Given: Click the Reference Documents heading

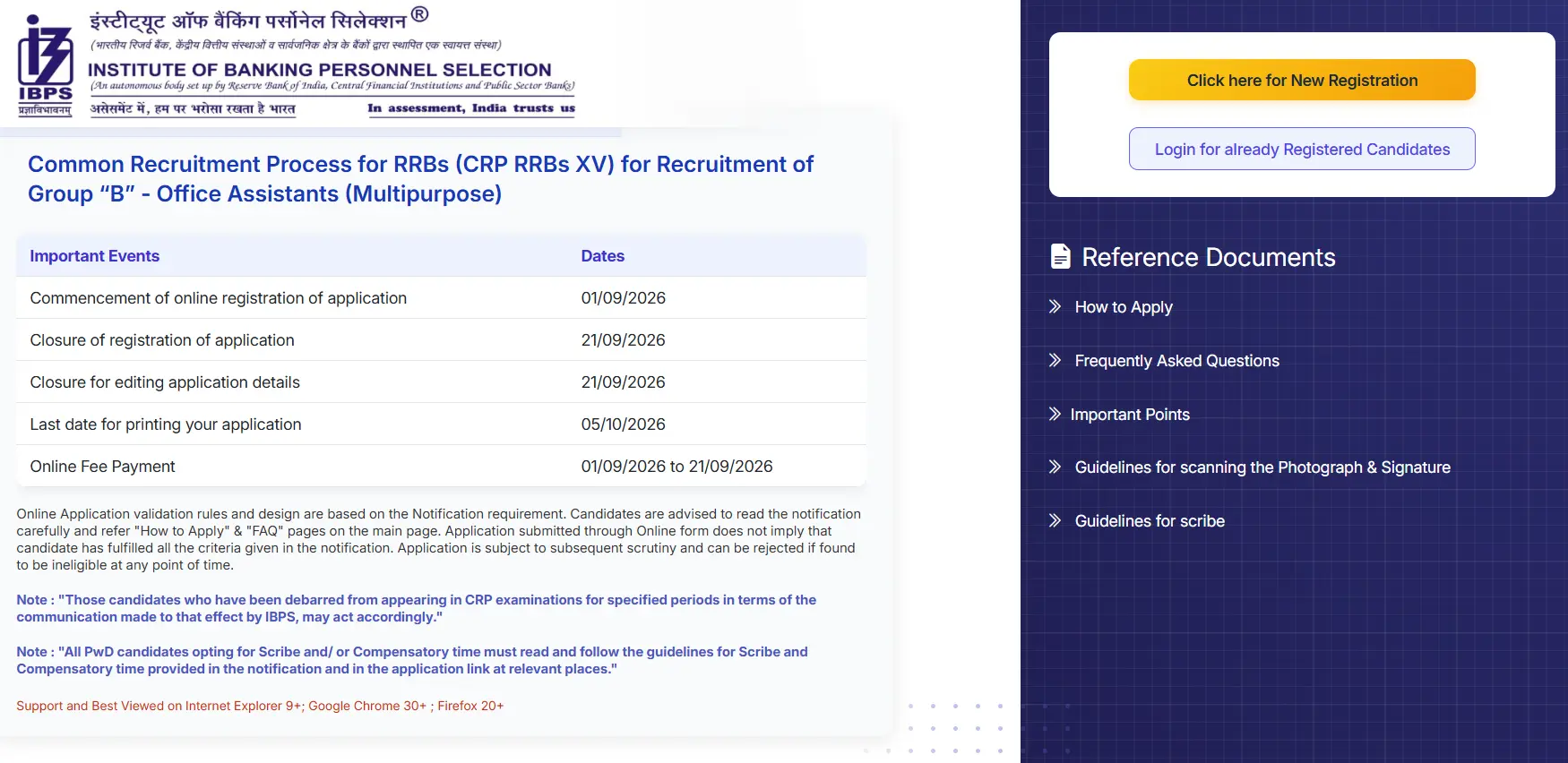Looking at the screenshot, I should 1208,257.
